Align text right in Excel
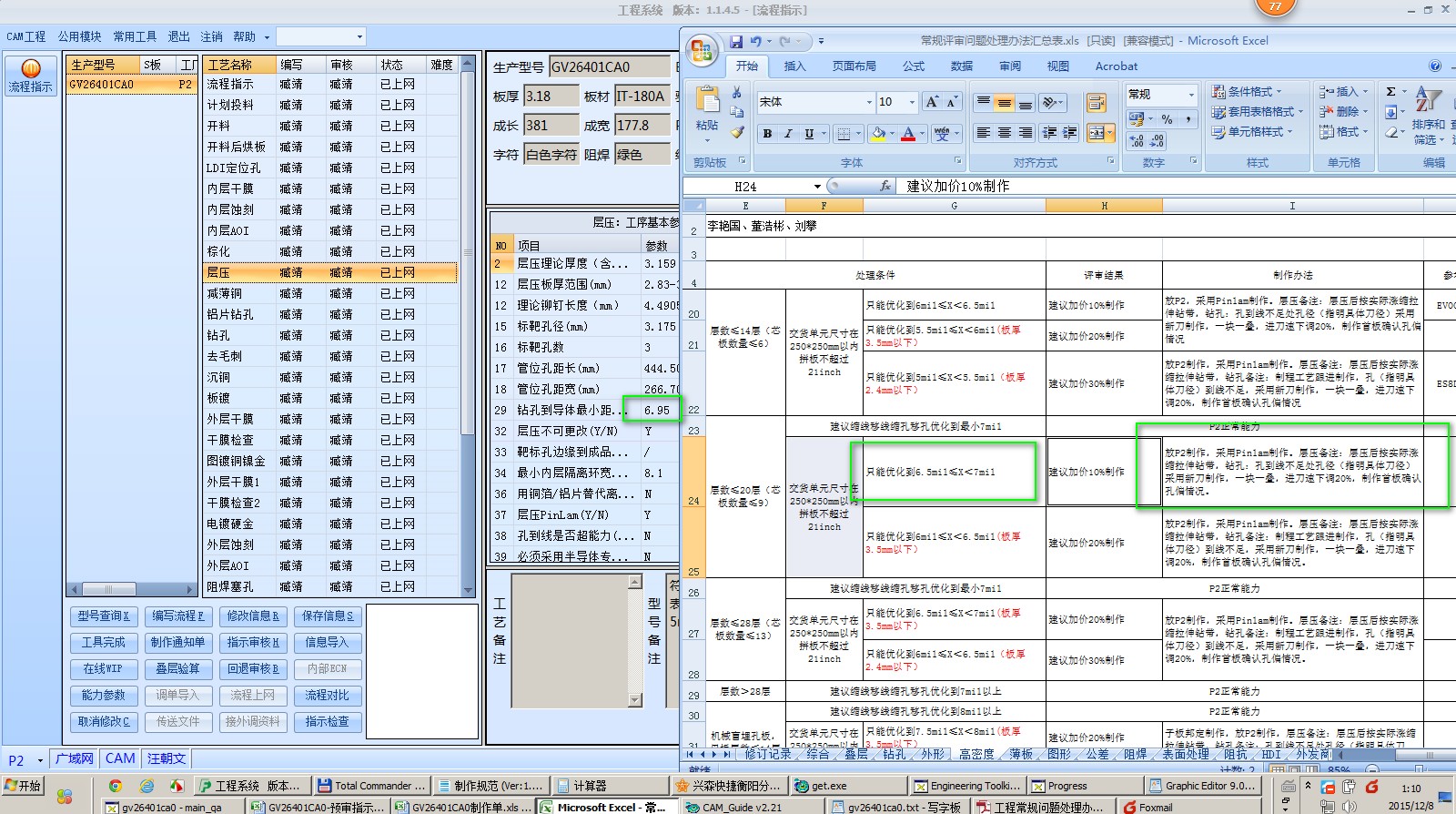The width and height of the screenshot is (1456, 814). pyautogui.click(x=1026, y=133)
